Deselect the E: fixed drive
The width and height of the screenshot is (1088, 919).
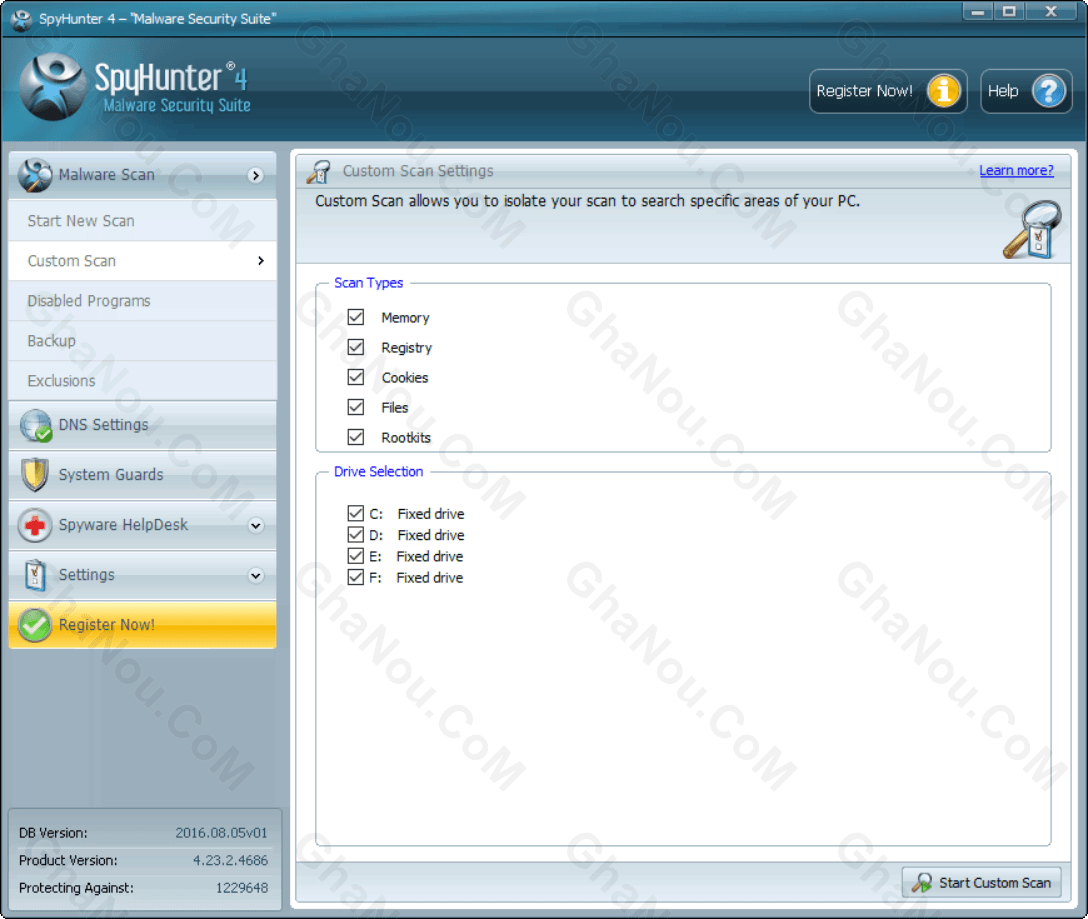[355, 556]
